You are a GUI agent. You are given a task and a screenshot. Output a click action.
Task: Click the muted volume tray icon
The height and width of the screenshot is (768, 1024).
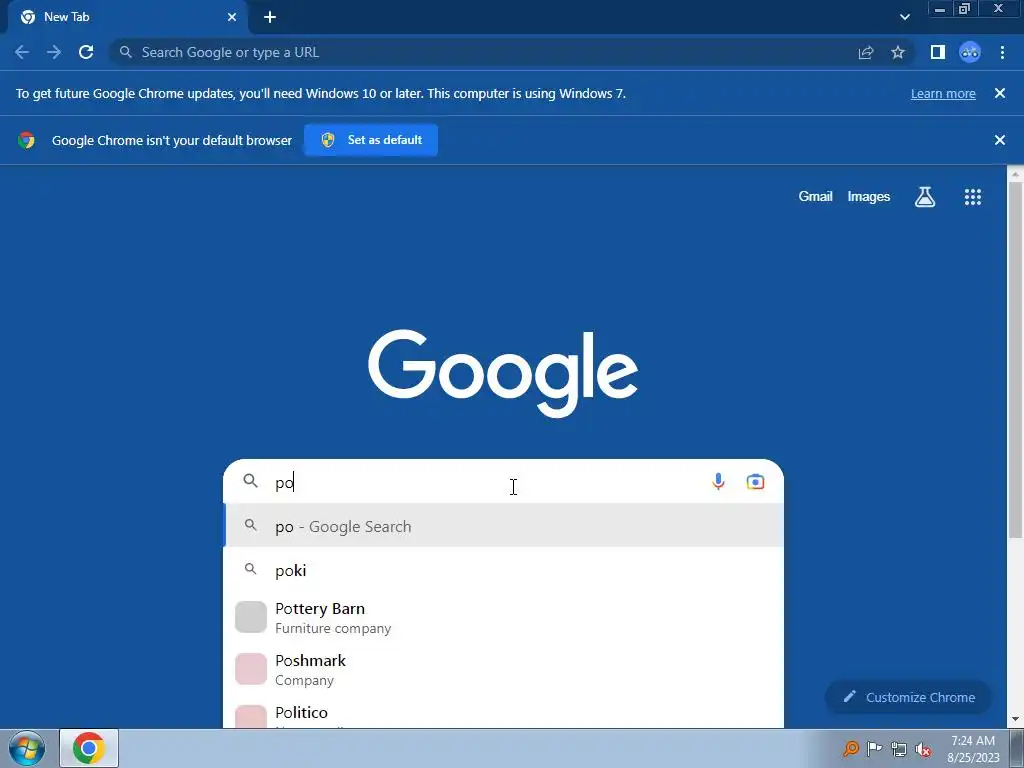923,749
